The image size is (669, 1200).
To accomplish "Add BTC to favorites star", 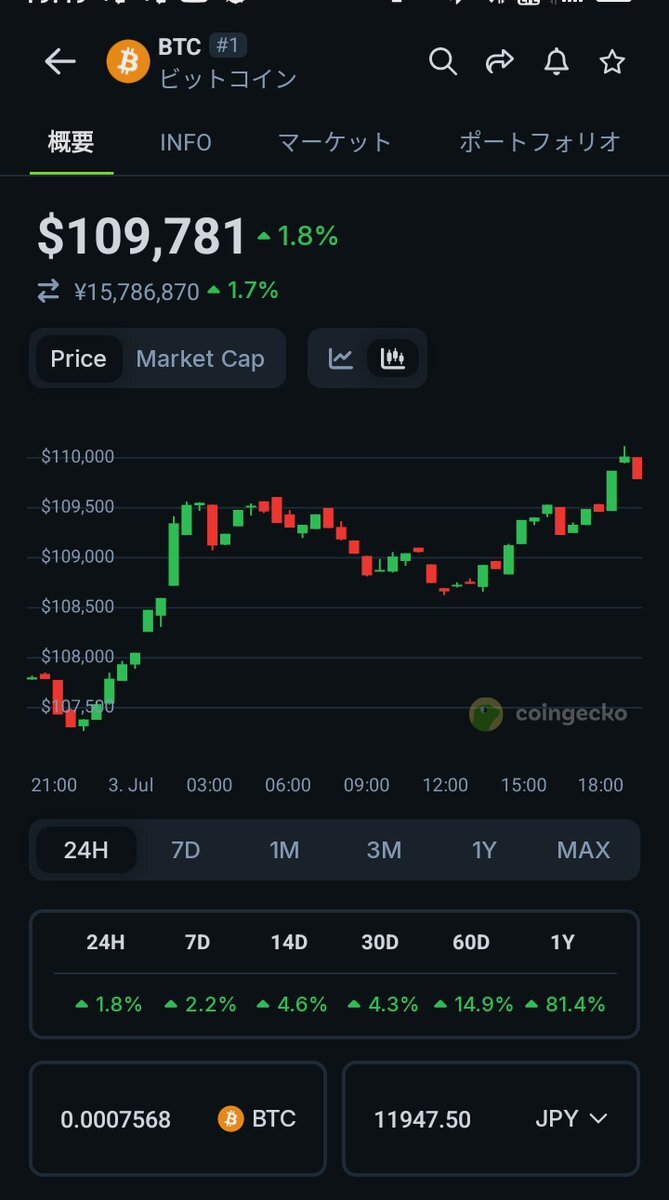I will click(x=612, y=62).
